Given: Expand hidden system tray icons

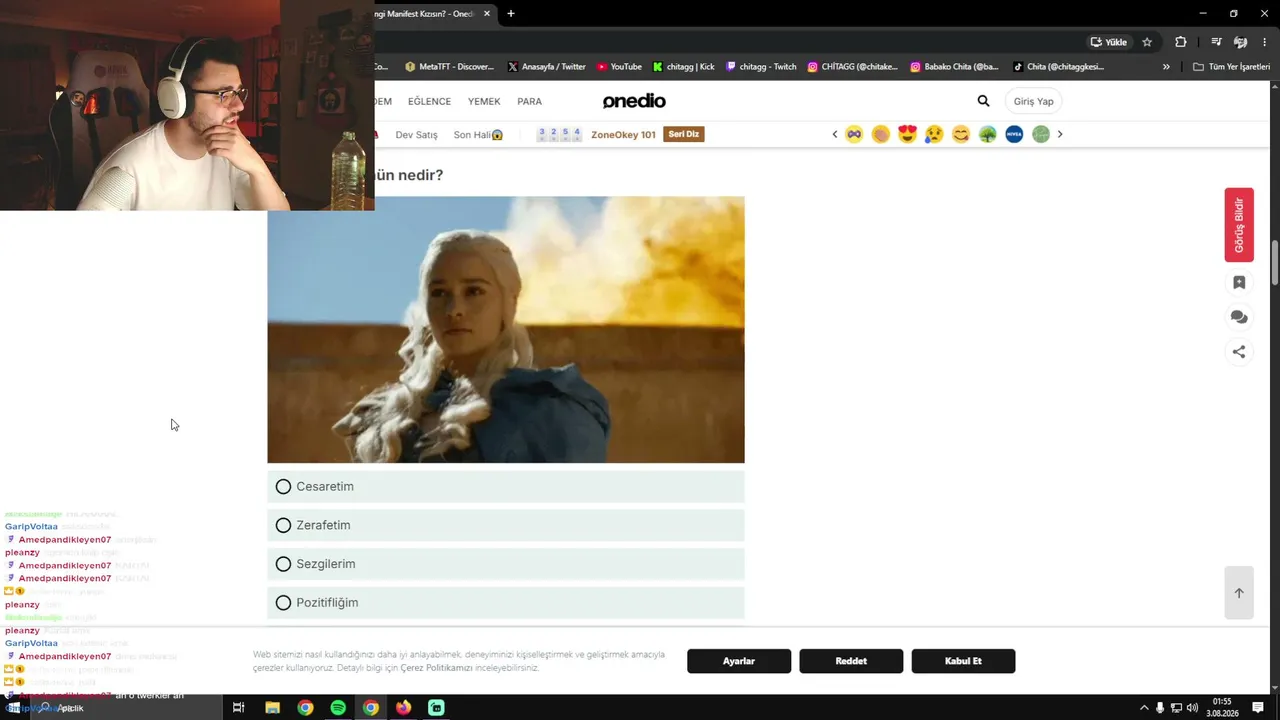Looking at the screenshot, I should [x=1144, y=708].
